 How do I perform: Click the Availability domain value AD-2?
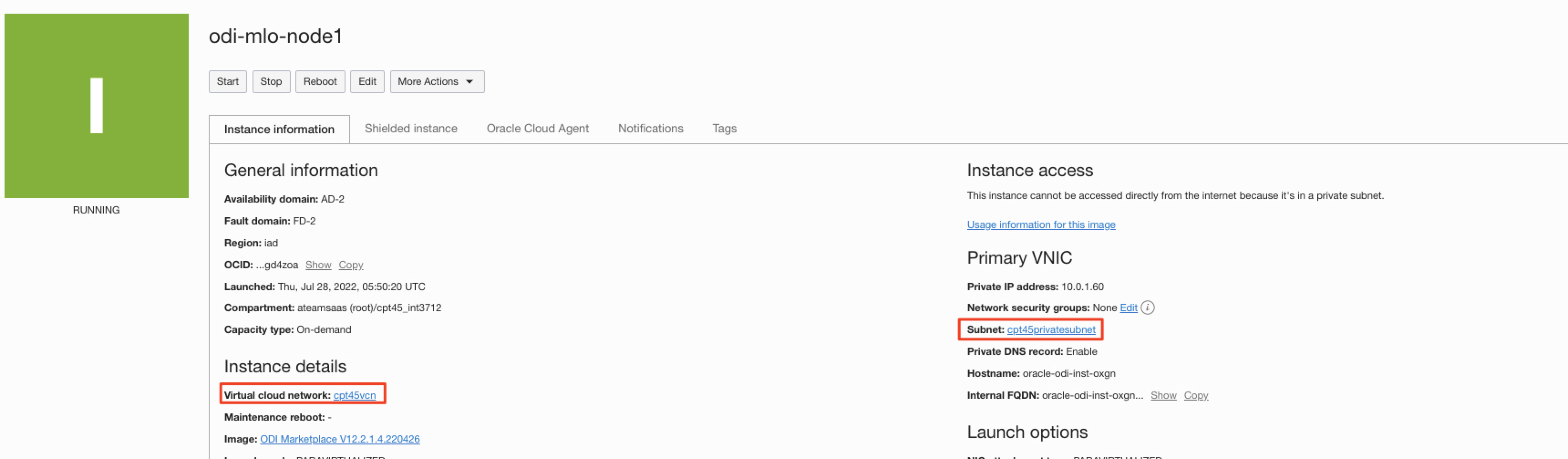click(x=332, y=199)
